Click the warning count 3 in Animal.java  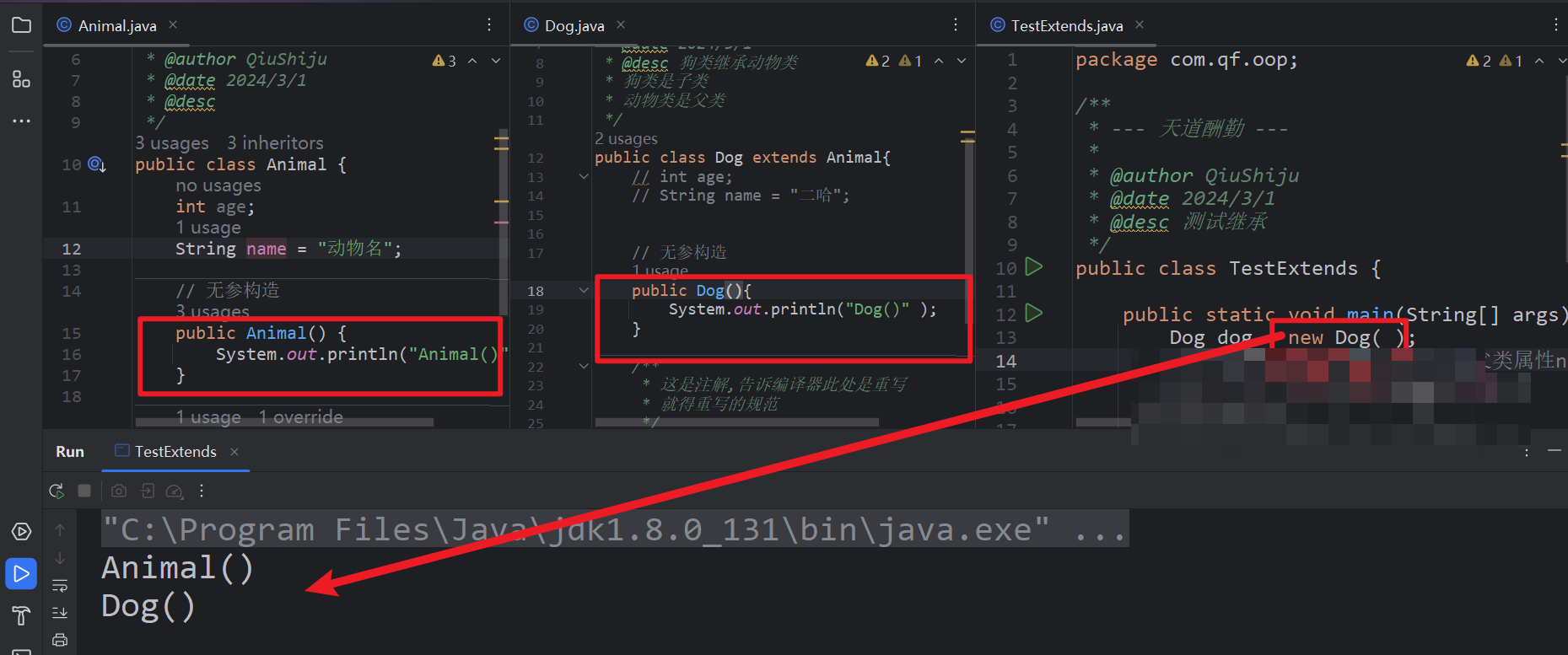[445, 61]
